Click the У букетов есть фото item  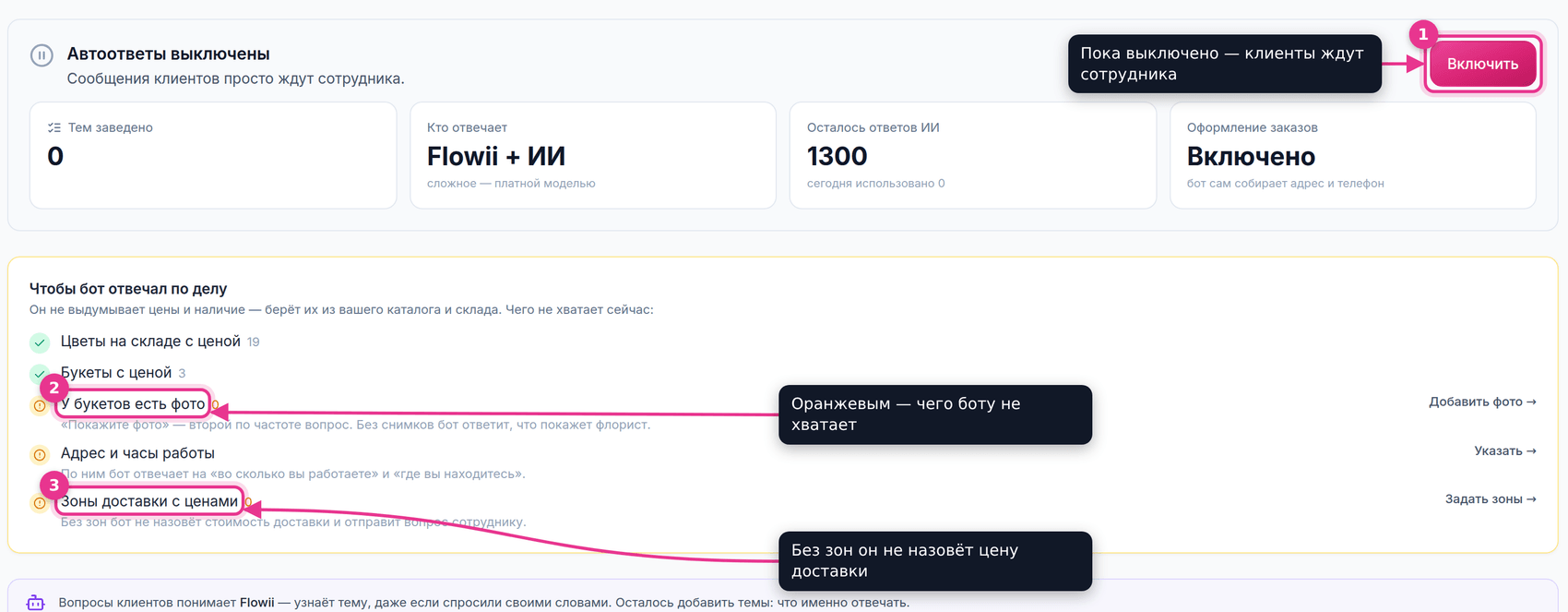point(133,404)
